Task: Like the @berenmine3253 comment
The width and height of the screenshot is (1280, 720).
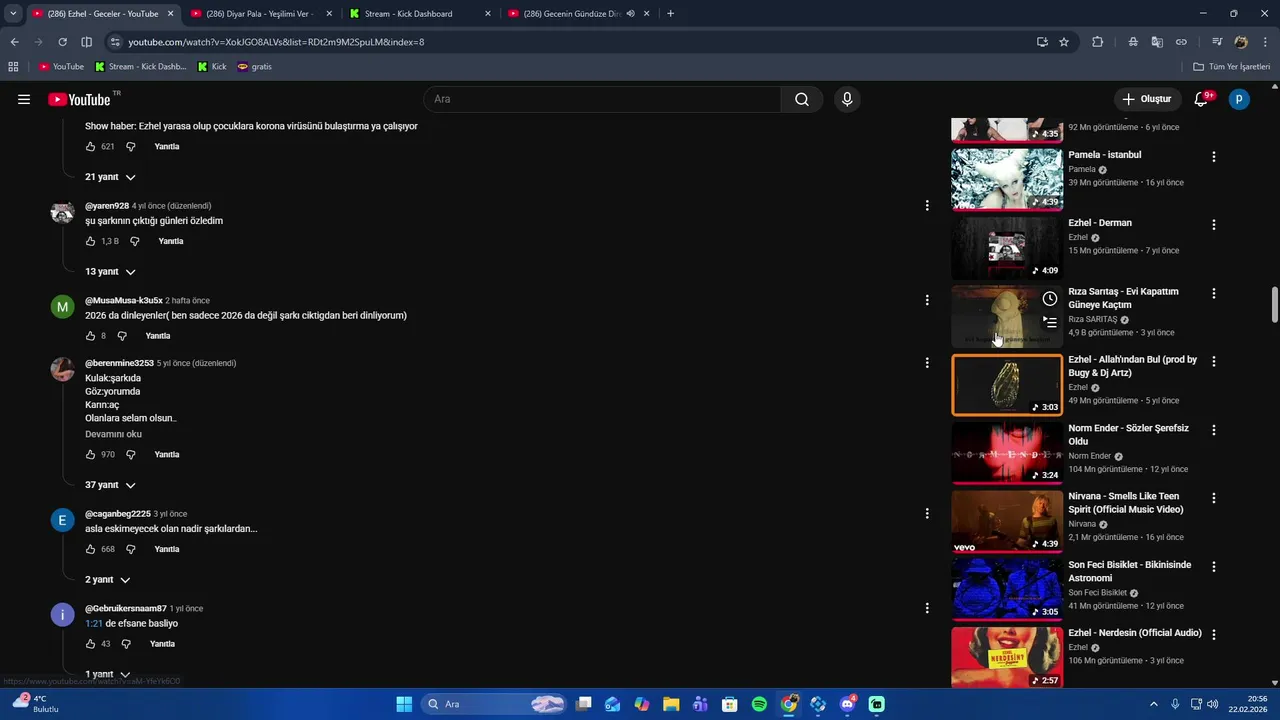Action: pos(91,454)
